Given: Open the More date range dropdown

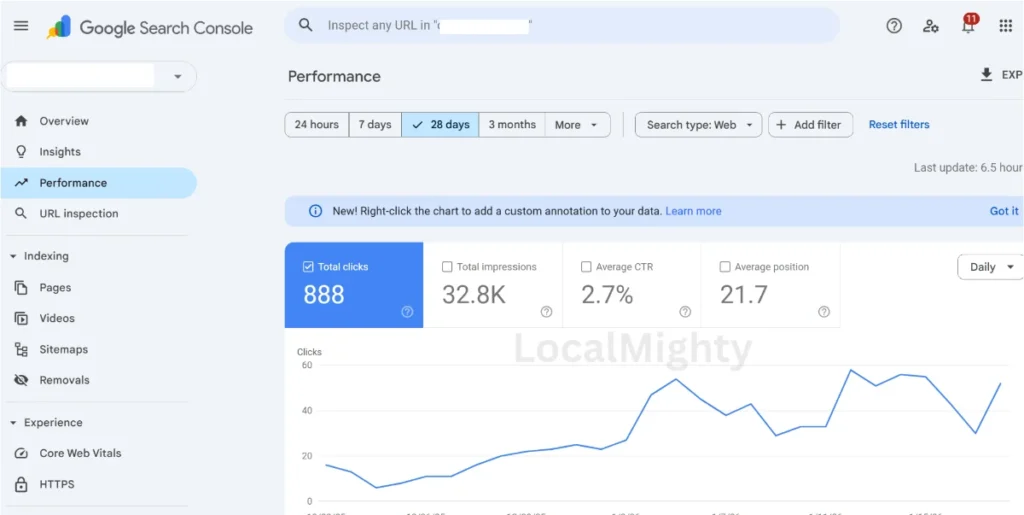Looking at the screenshot, I should point(577,125).
